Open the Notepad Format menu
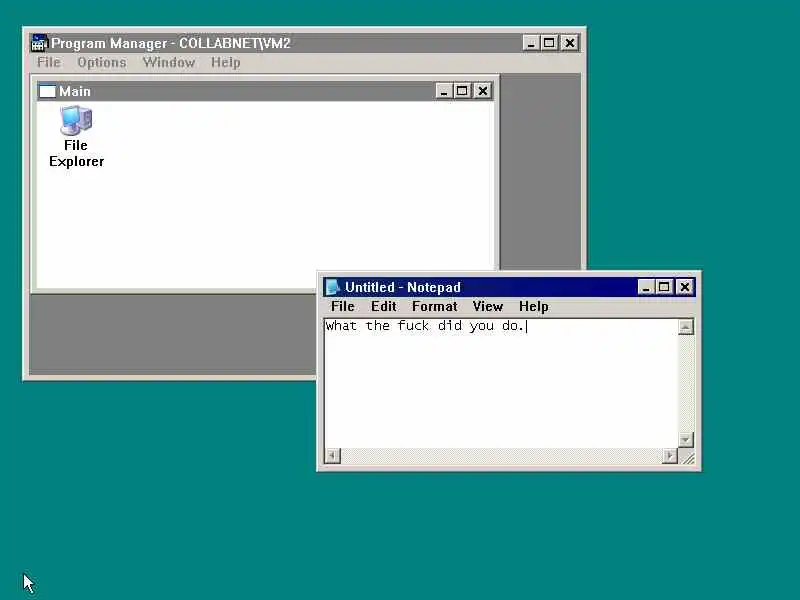This screenshot has height=600, width=800. click(x=435, y=306)
